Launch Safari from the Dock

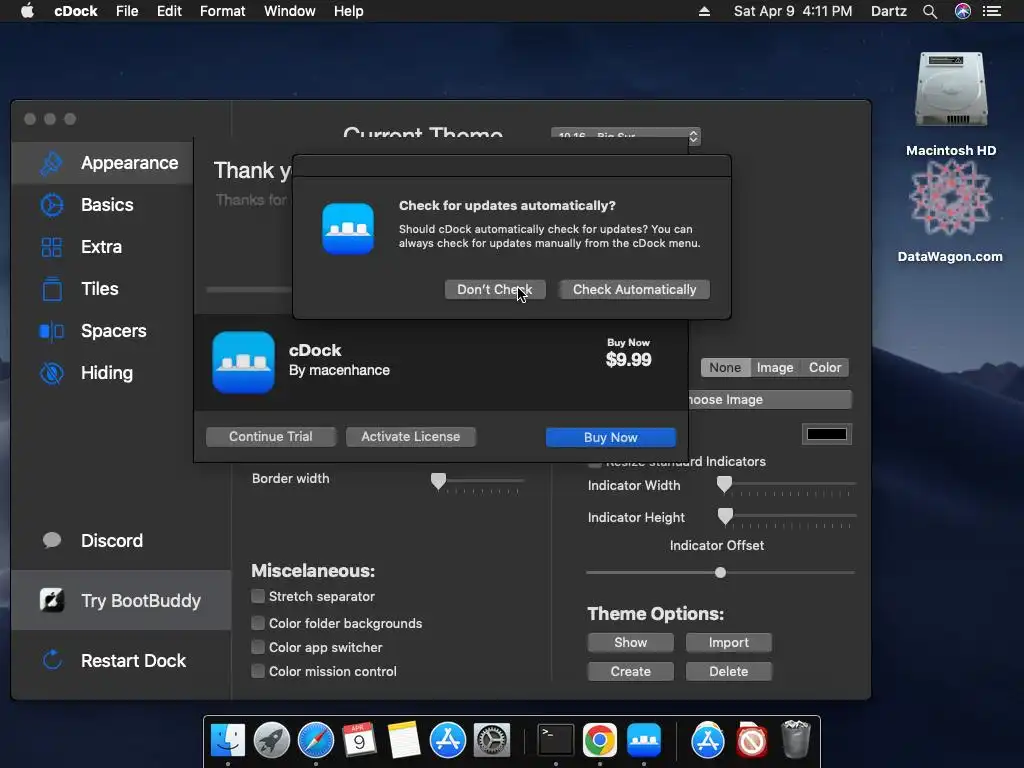316,741
